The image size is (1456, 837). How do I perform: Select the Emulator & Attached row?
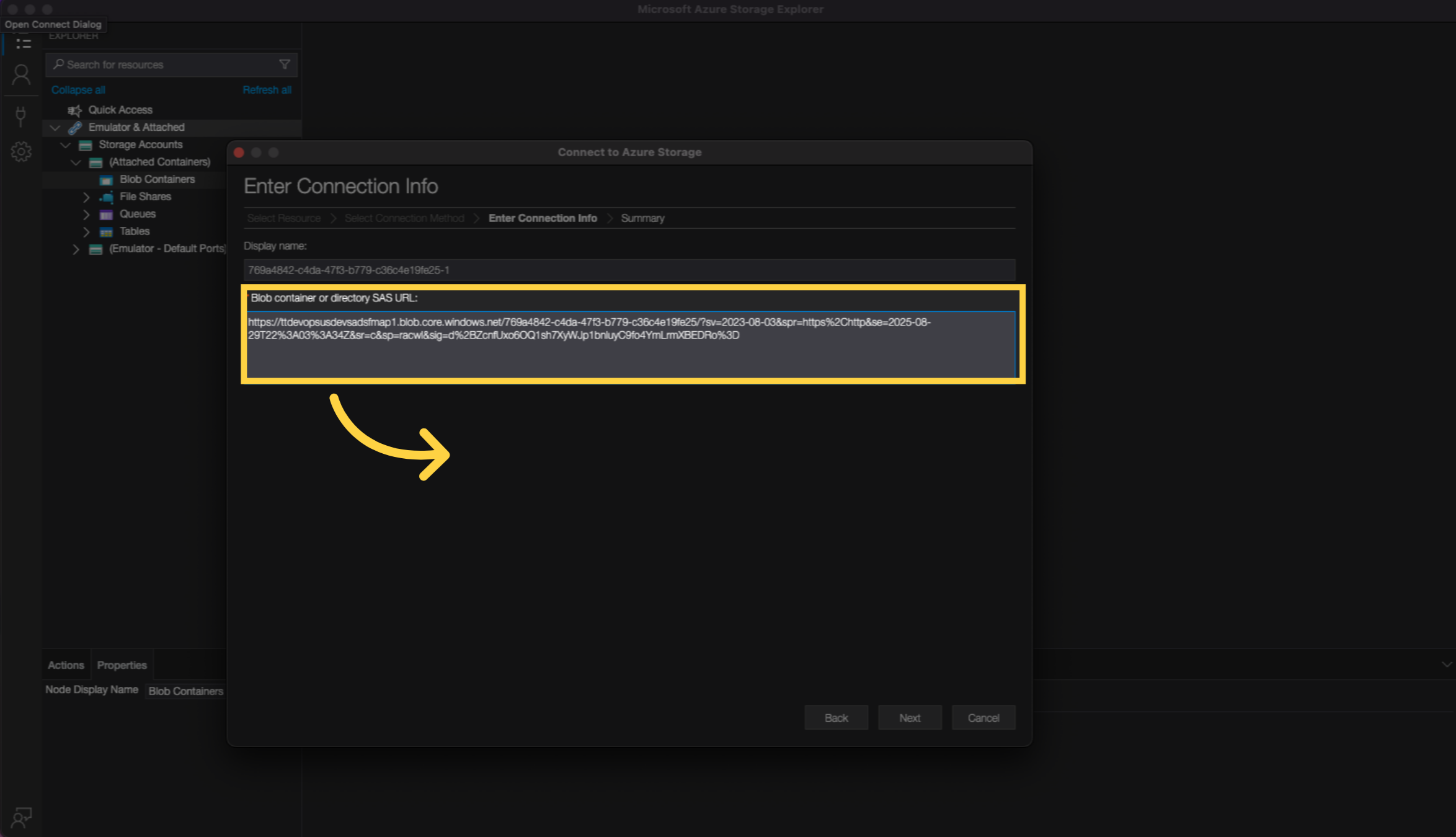coord(172,127)
